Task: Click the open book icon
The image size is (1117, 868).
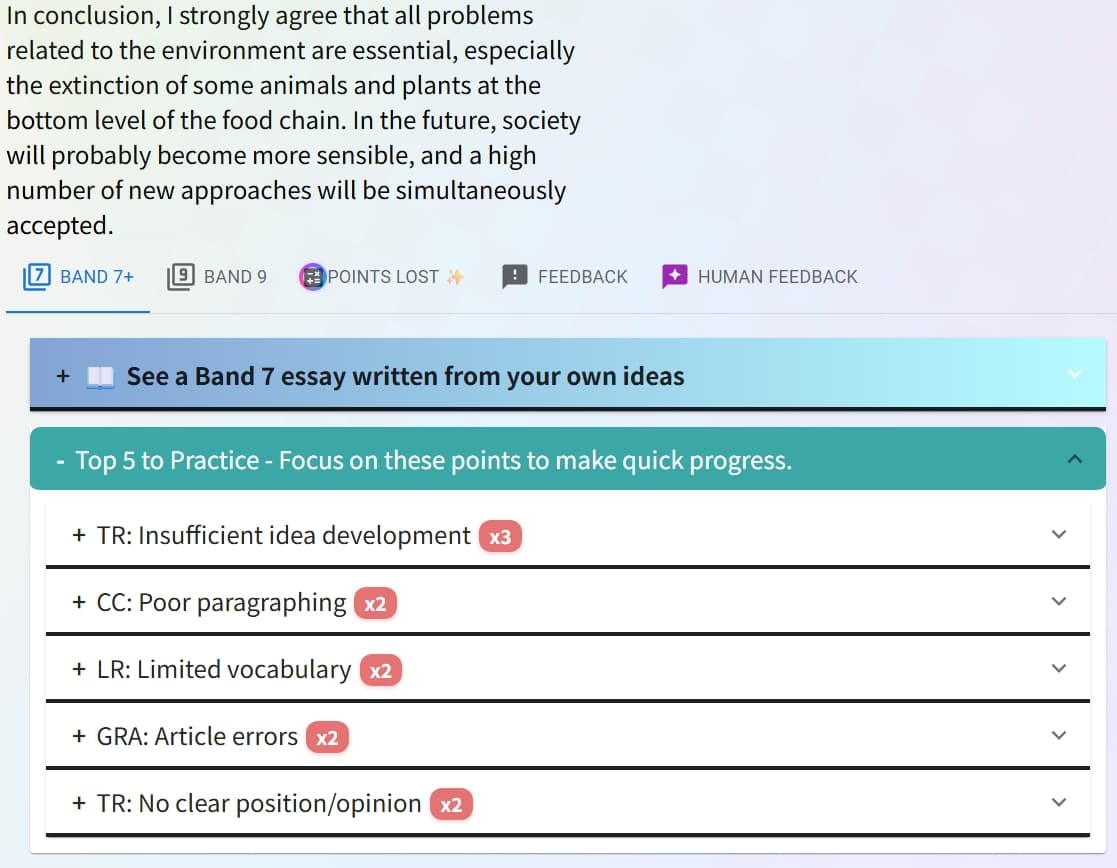Action: tap(100, 377)
